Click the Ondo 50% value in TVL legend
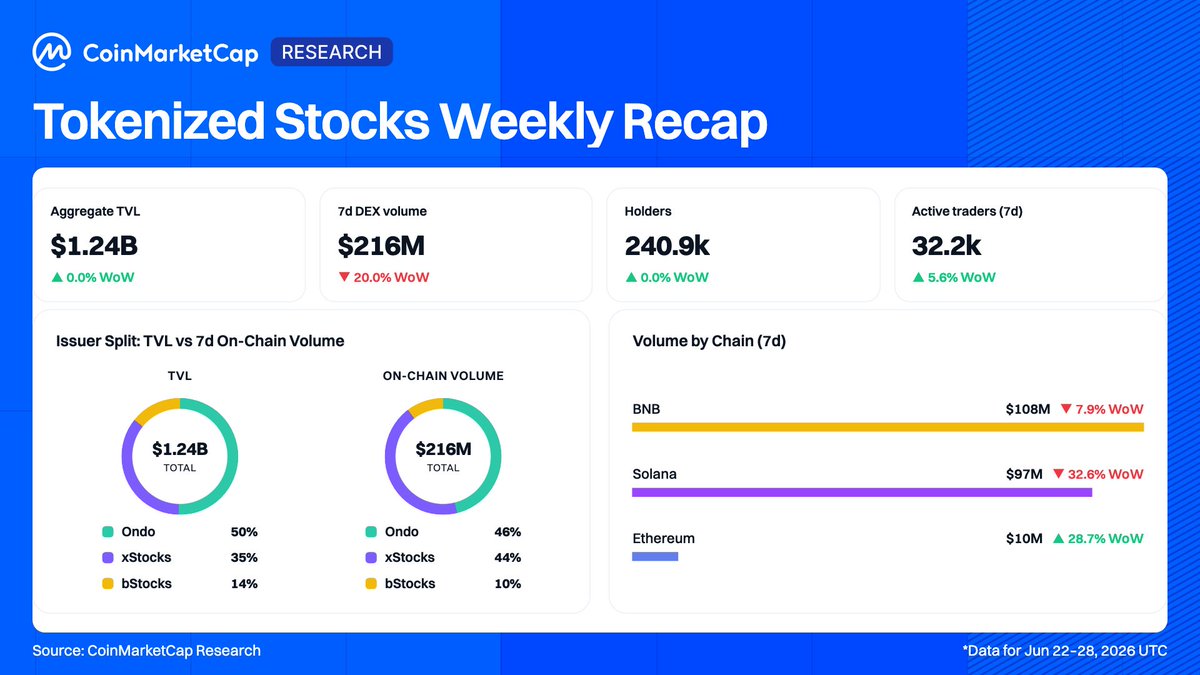Screen dimensions: 1200x675 pyautogui.click(x=244, y=532)
